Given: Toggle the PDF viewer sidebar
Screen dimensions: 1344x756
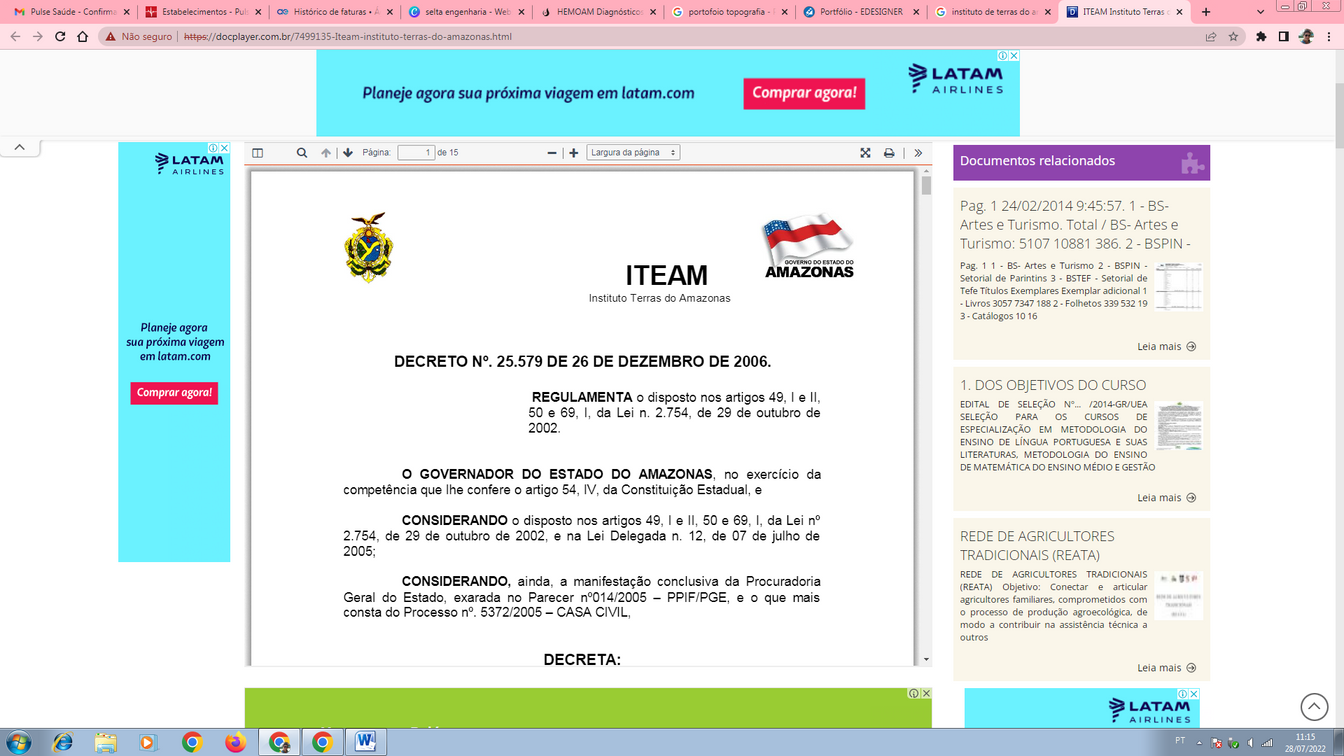Looking at the screenshot, I should [x=257, y=153].
